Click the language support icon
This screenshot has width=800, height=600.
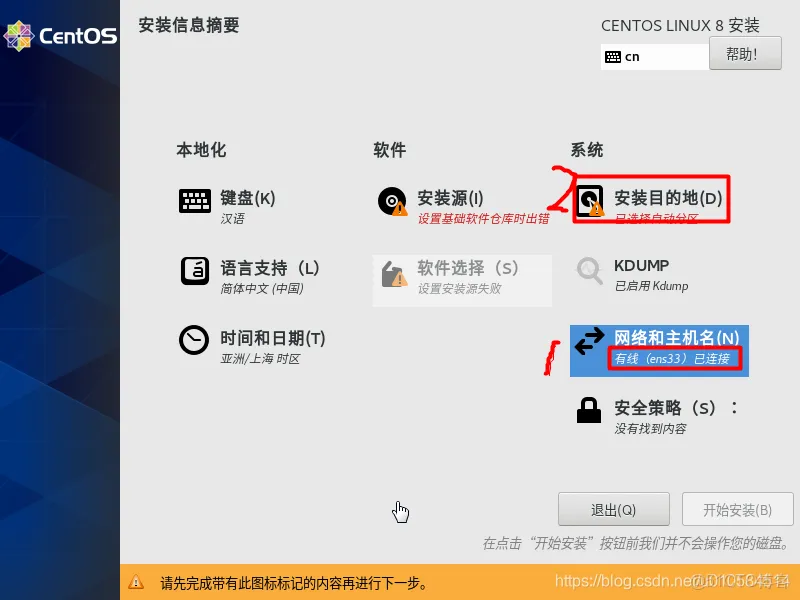click(195, 271)
